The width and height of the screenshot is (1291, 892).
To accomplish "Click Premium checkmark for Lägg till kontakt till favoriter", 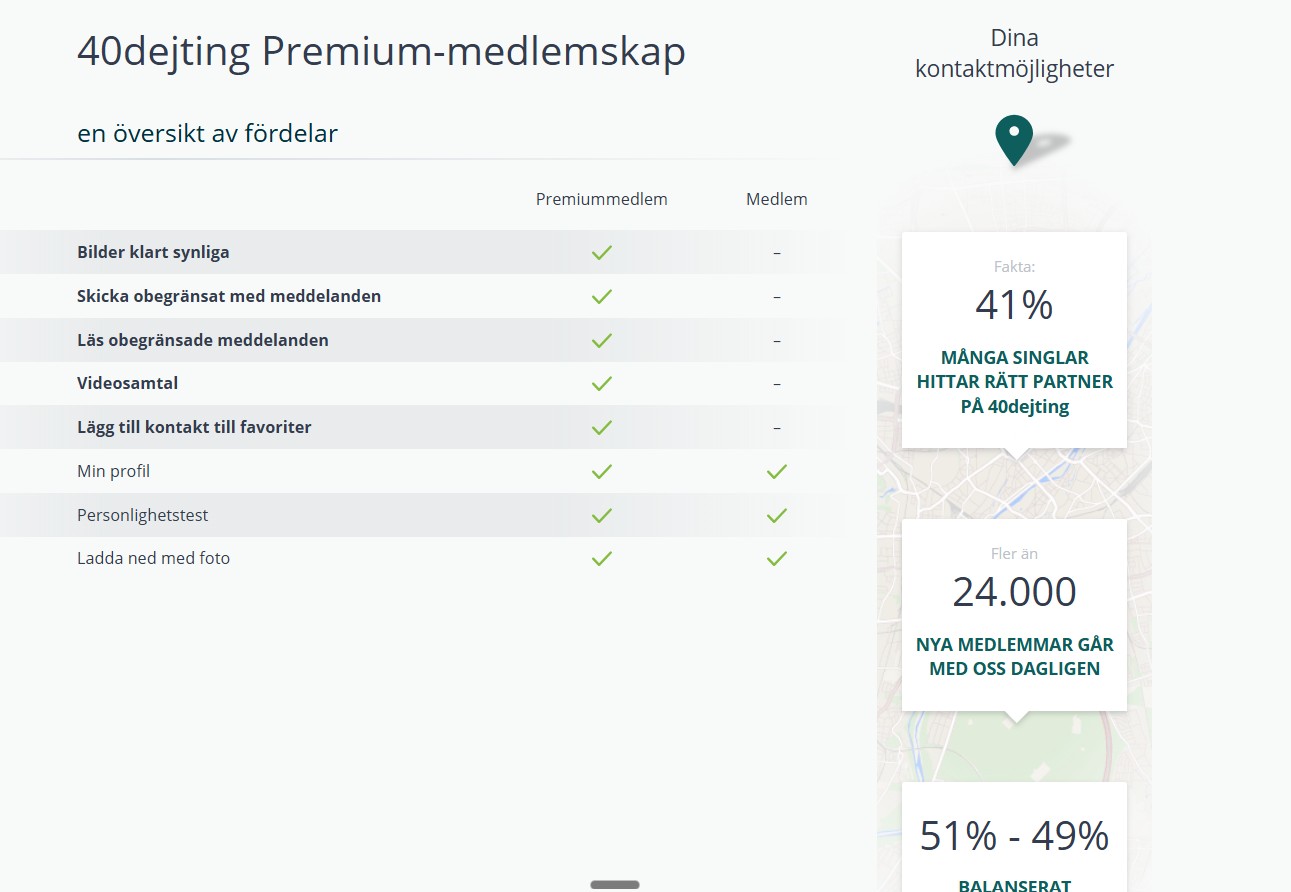I will click(601, 428).
